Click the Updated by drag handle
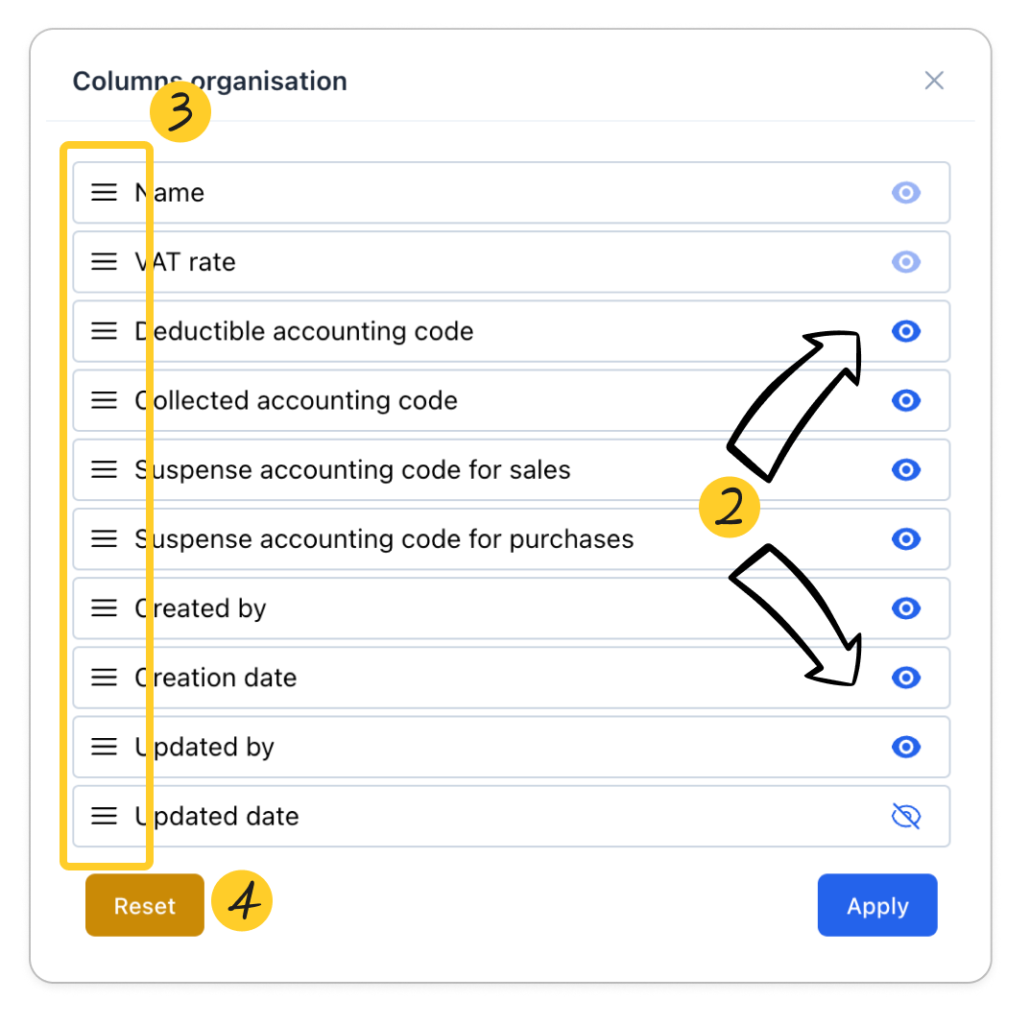 coord(104,747)
